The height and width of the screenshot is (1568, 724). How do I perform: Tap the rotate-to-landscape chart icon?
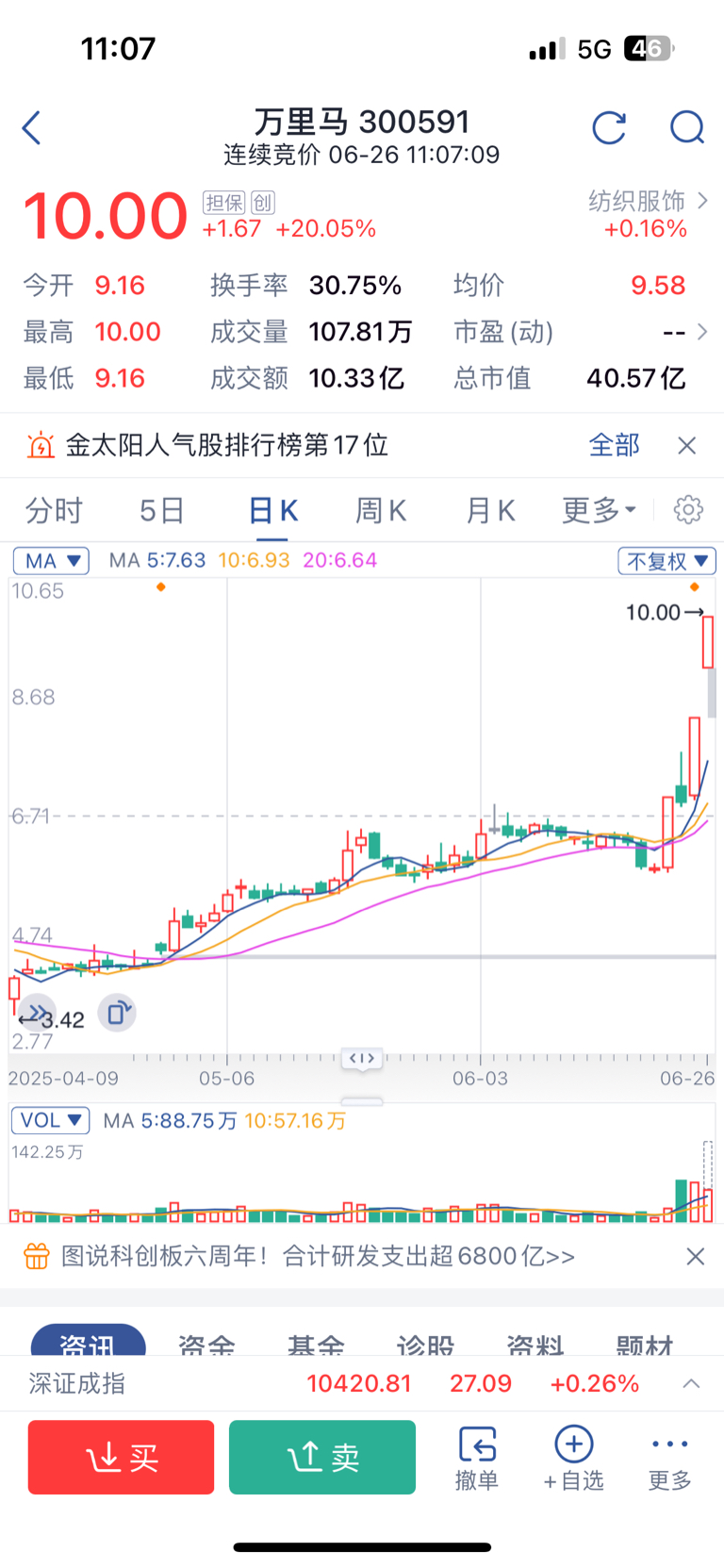coord(118,1014)
